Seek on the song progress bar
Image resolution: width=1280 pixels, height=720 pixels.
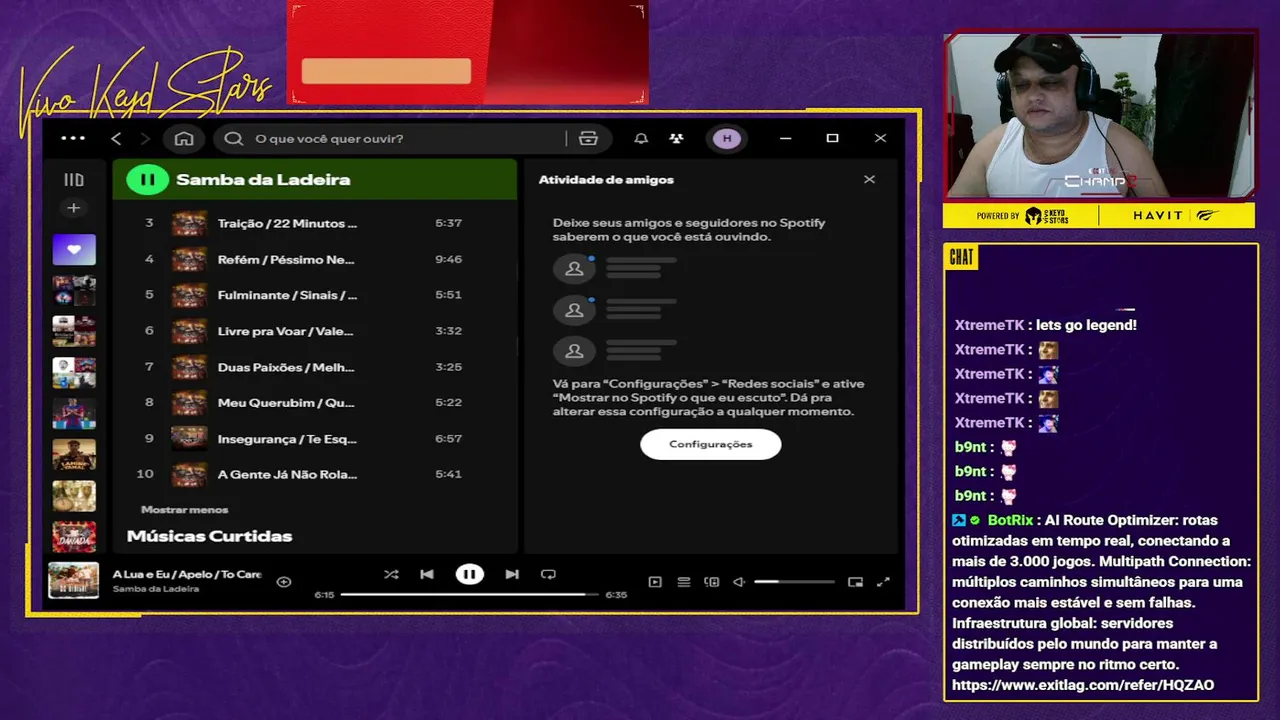pos(469,594)
